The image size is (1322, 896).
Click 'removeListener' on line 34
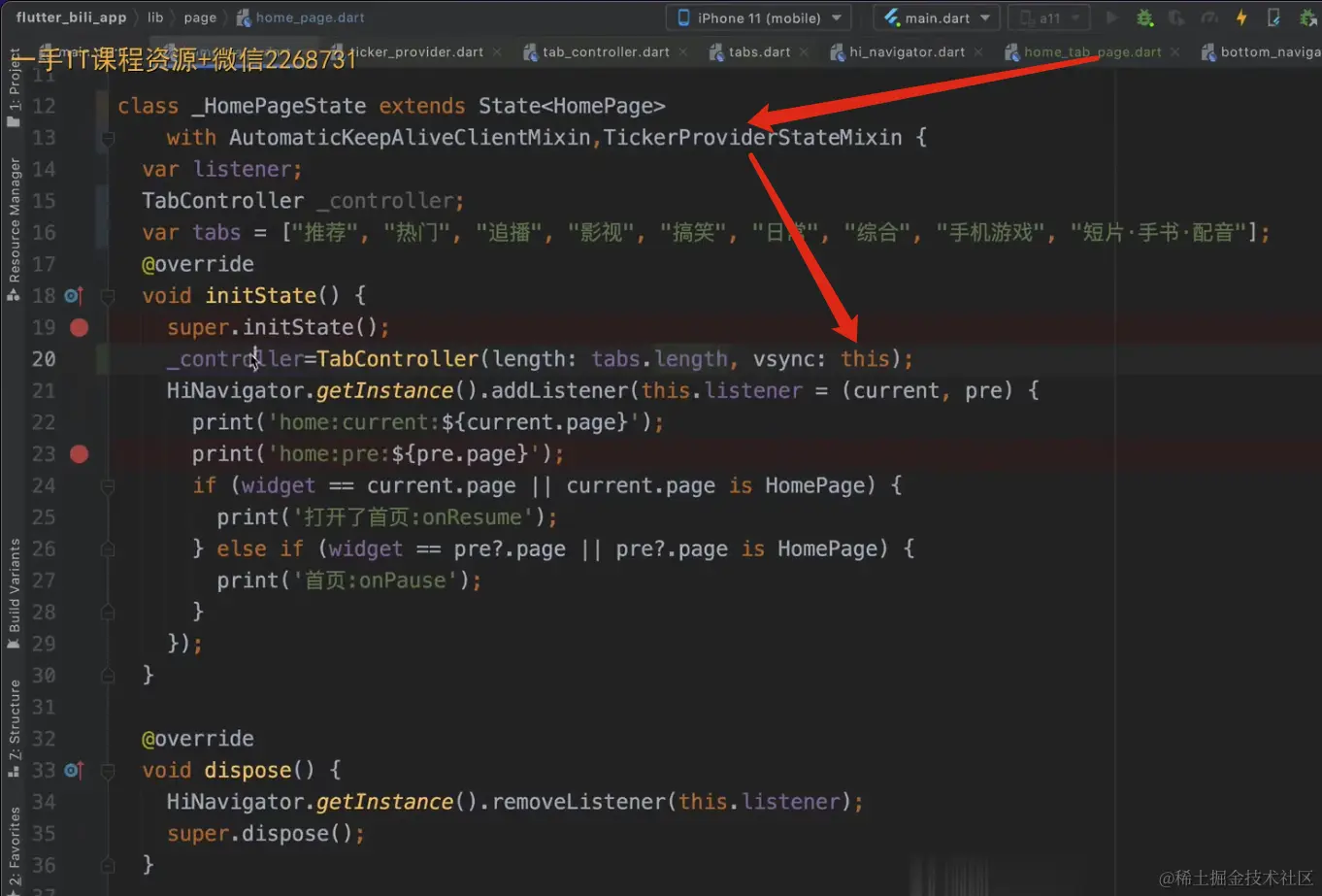(x=578, y=802)
